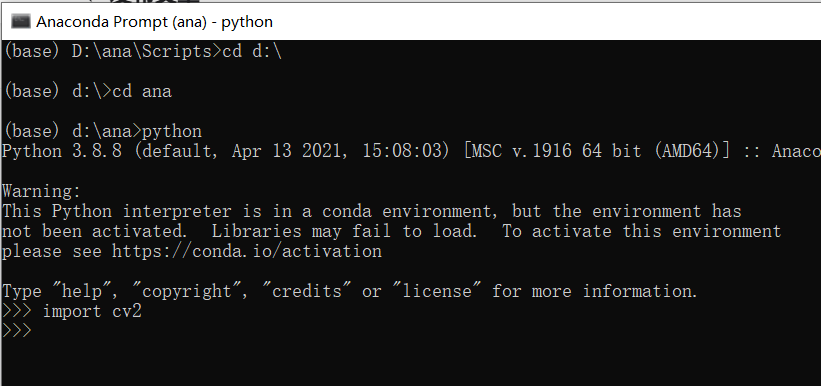Click the "Anaconda Prompt (ana) - python" title text

tap(154, 22)
